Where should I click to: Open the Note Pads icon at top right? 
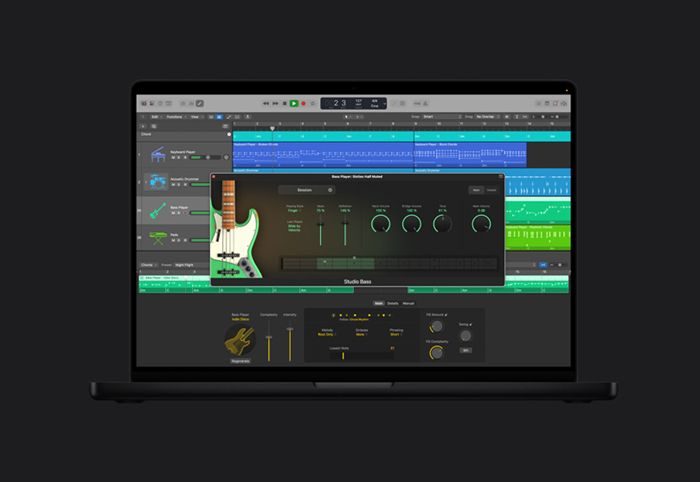(x=547, y=104)
